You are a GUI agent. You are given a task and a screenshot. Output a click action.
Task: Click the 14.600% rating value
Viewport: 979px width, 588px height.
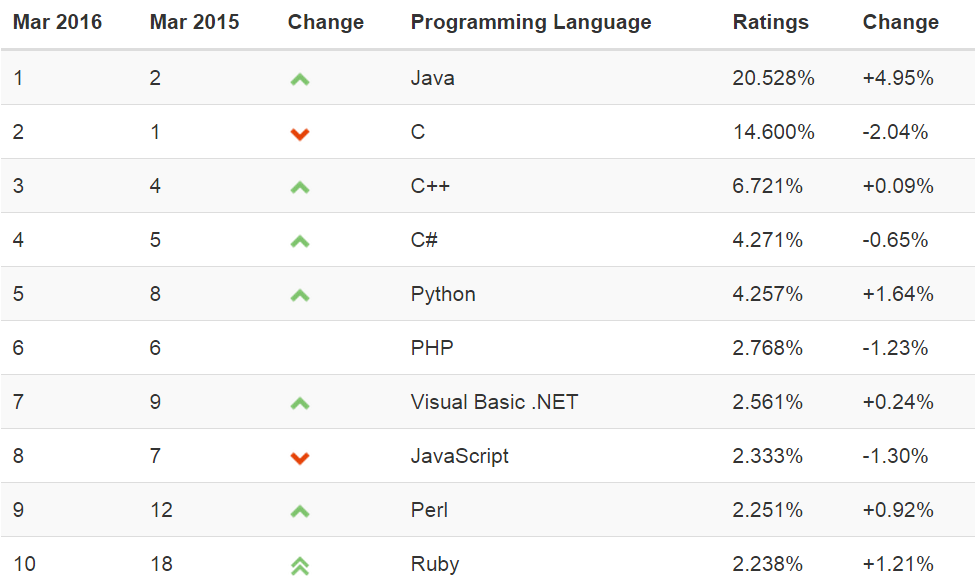pyautogui.click(x=774, y=132)
